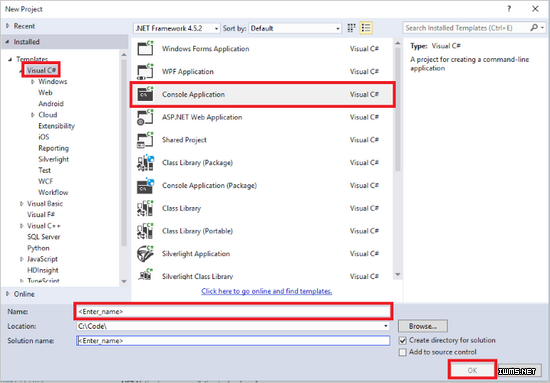Choose the Silverlight Application icon
550x383 pixels.
145,254
